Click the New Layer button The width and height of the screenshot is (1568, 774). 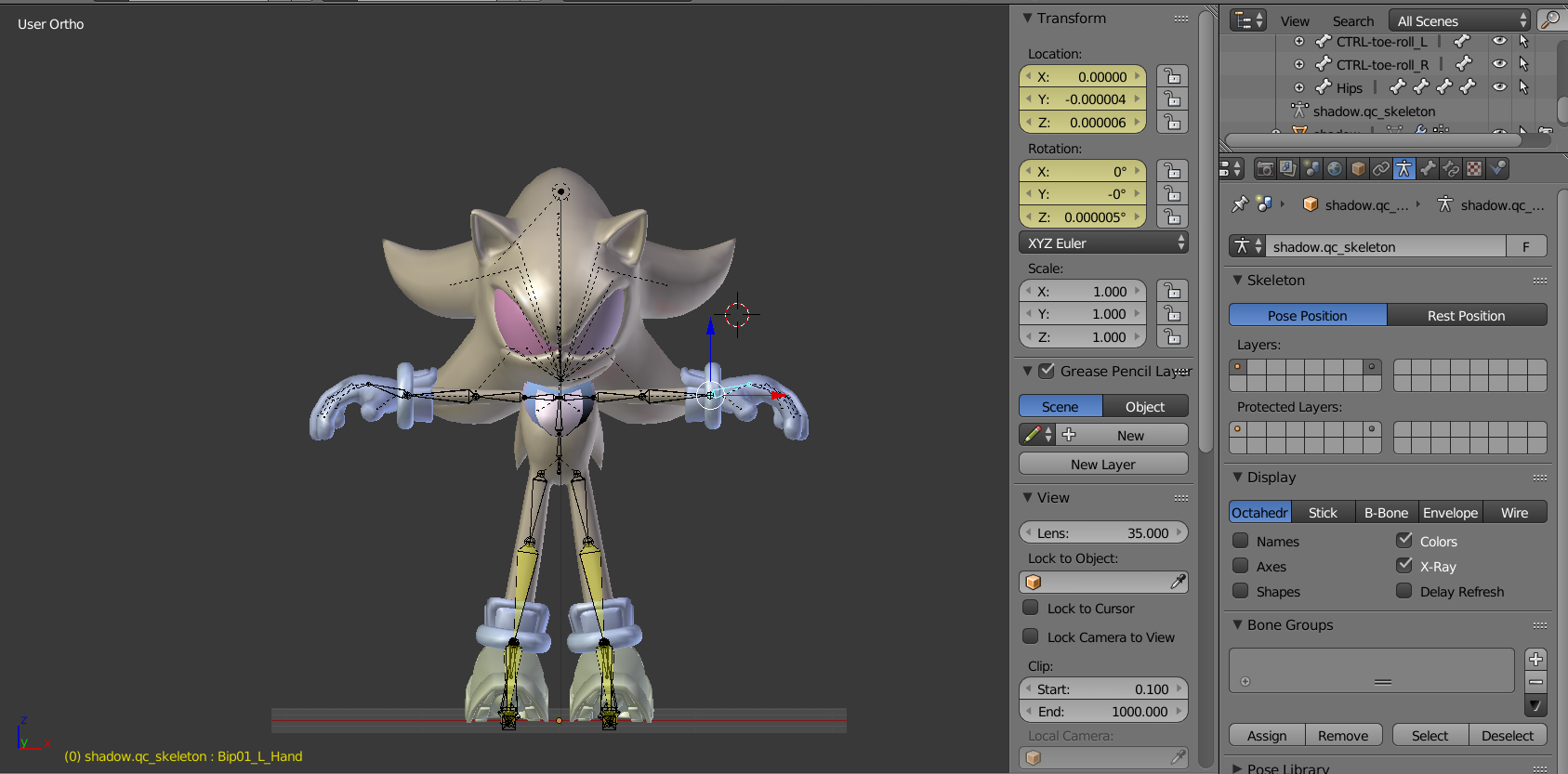tap(1103, 464)
